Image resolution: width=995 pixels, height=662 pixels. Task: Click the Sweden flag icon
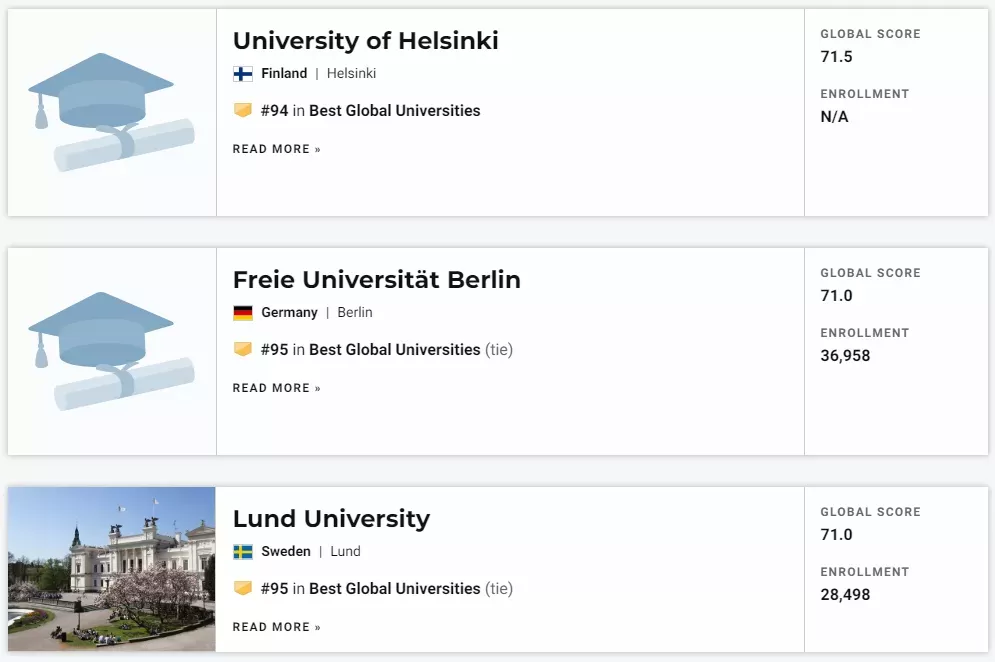tap(242, 552)
